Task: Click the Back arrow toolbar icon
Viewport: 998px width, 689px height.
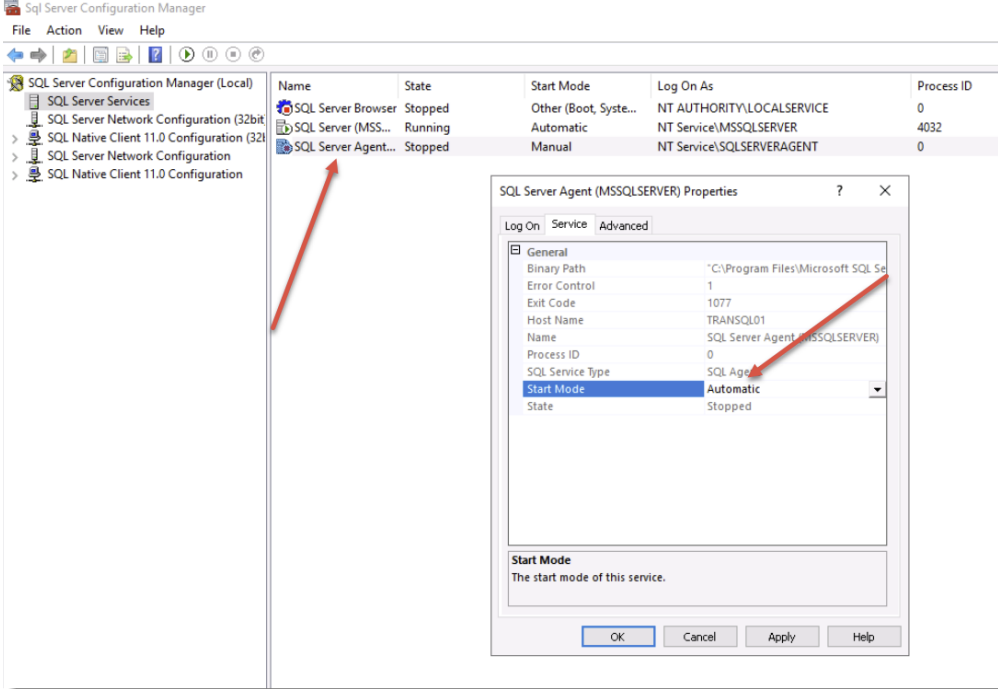Action: coord(15,55)
